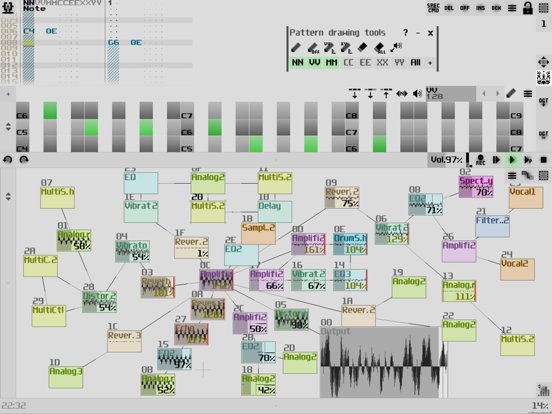
Task: Select the Delay module
Action: [275, 212]
